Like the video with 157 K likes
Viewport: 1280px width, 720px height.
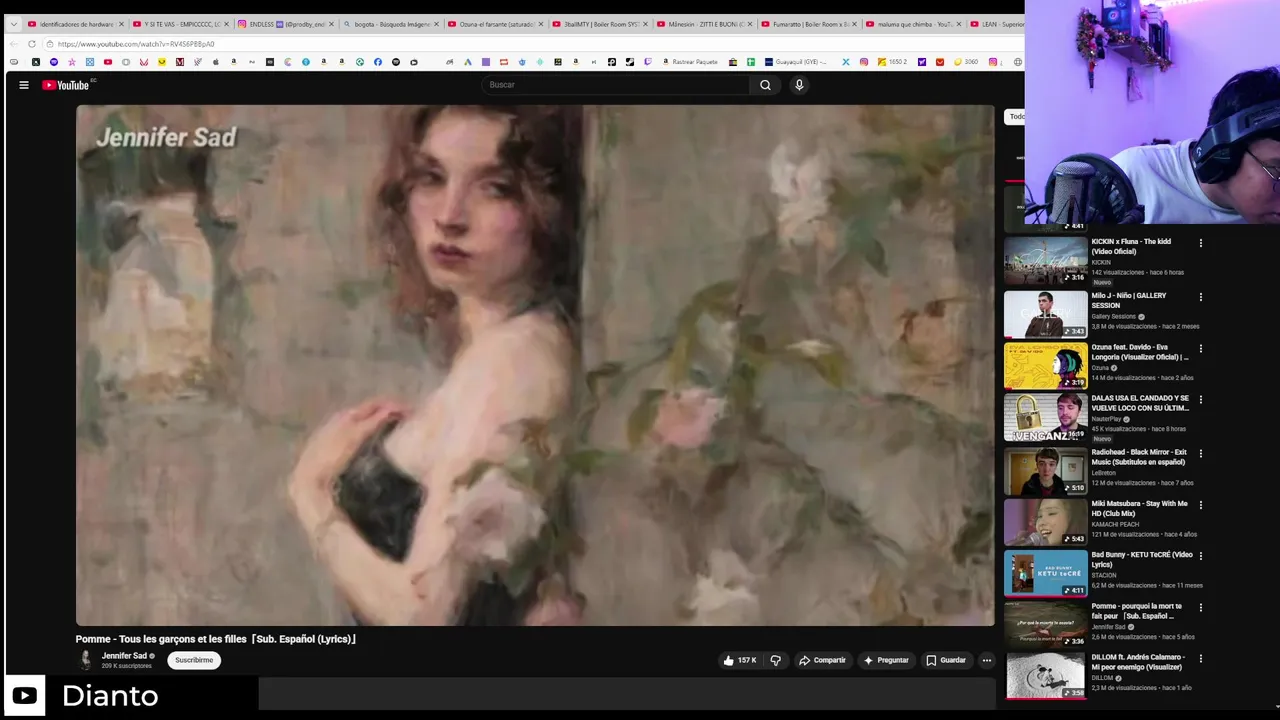tap(741, 660)
